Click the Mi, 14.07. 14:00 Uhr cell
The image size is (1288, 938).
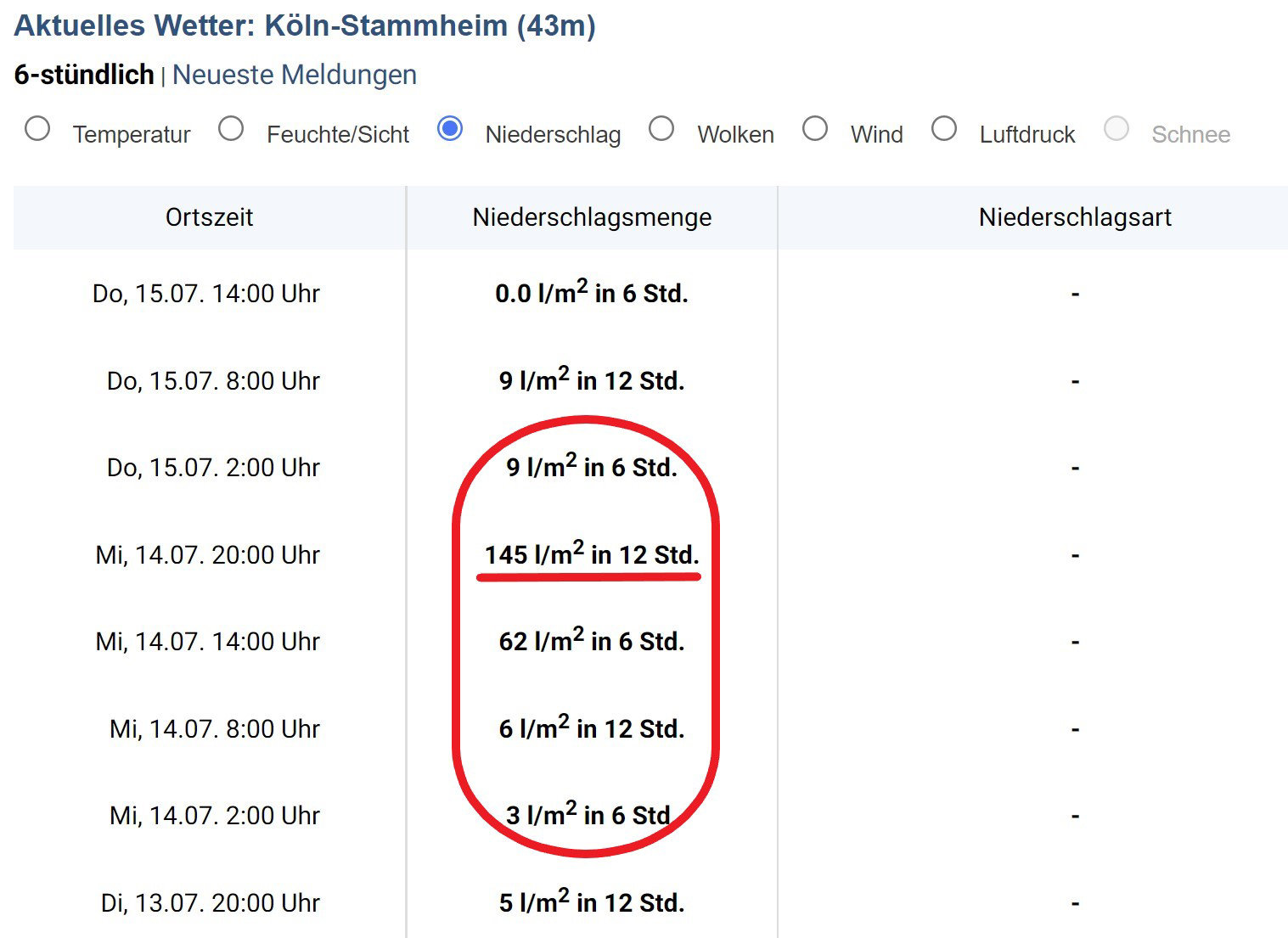pyautogui.click(x=208, y=642)
